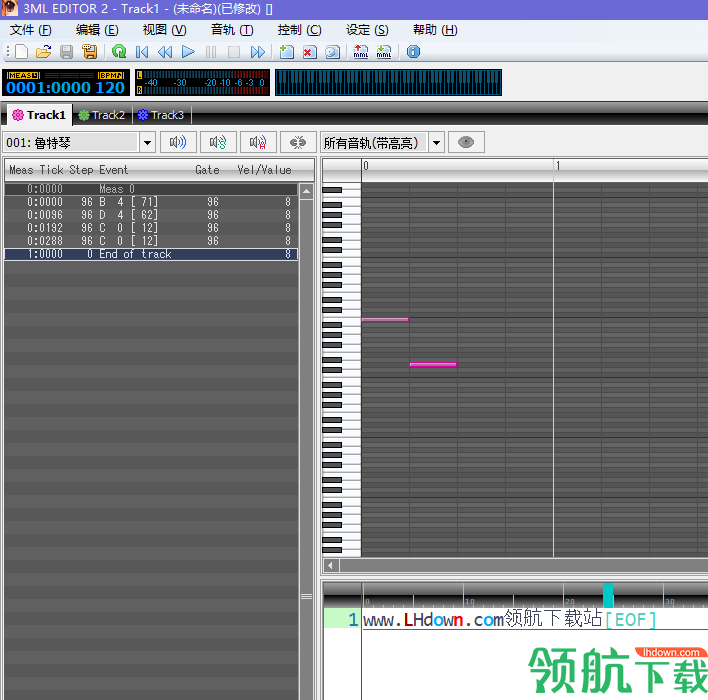This screenshot has width=708, height=700.
Task: Pause playback with the pause icon
Action: pos(211,52)
